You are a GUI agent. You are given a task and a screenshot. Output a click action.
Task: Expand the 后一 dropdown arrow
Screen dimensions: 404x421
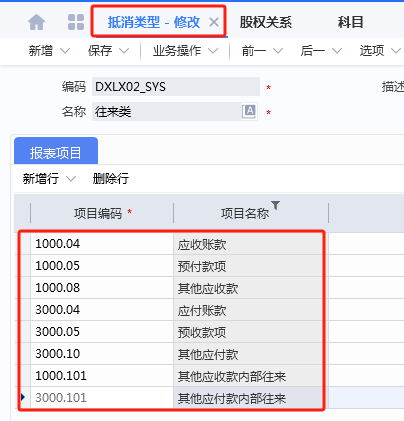337,51
